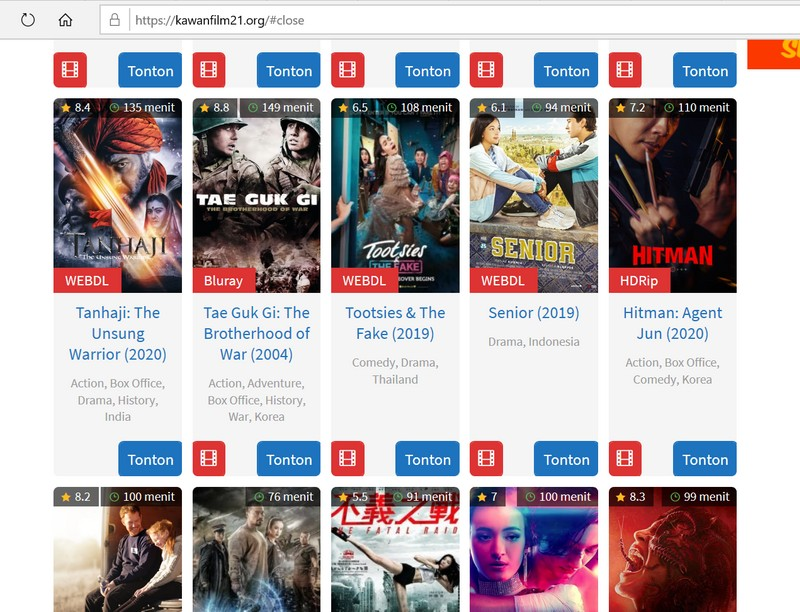Click the Tonton button above the Tanhaji poster
This screenshot has height=612, width=800.
coord(150,70)
